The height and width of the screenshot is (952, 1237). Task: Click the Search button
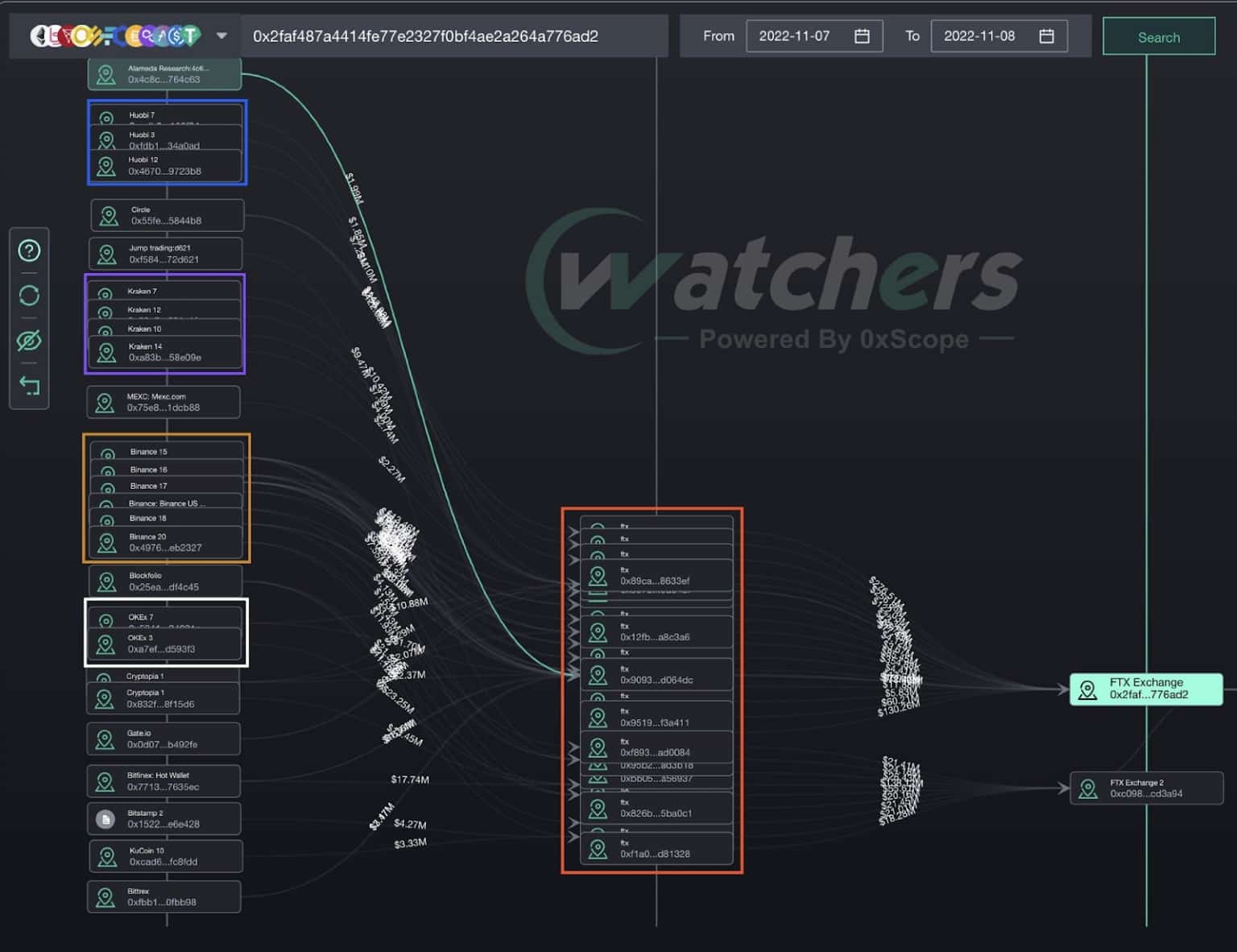pyautogui.click(x=1158, y=37)
